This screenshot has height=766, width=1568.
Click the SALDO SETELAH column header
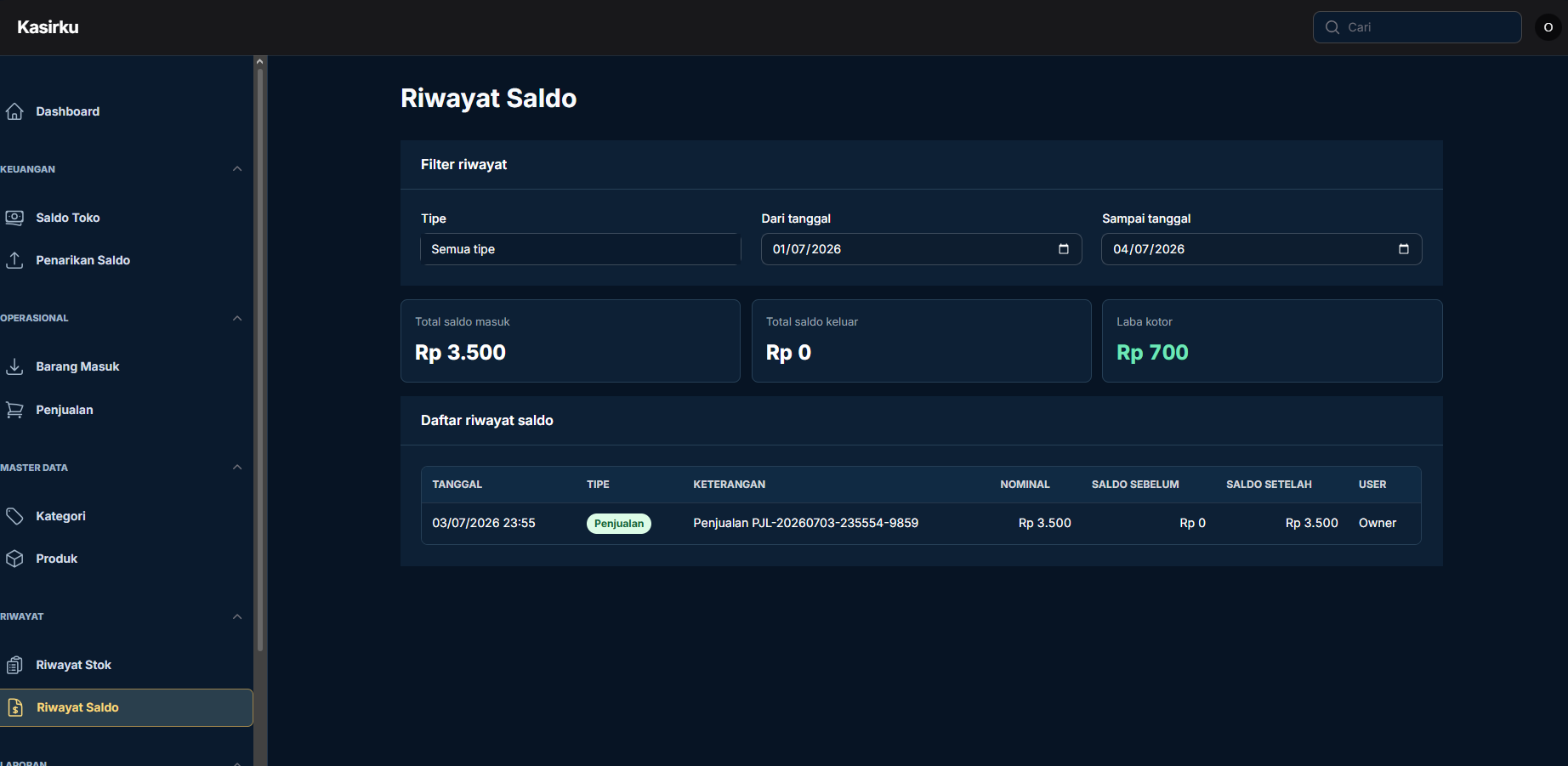coord(1269,485)
